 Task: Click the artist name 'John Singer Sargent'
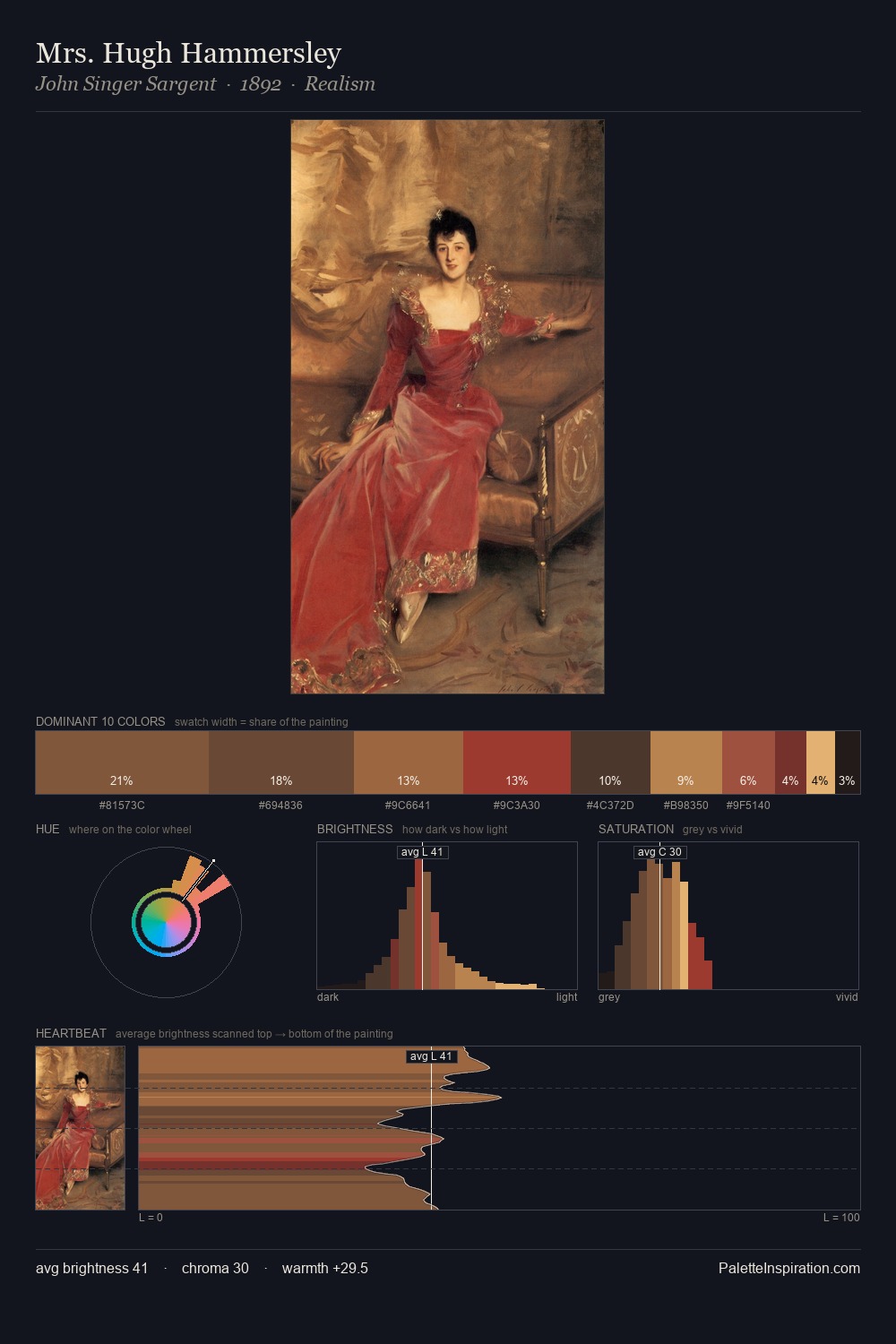125,84
